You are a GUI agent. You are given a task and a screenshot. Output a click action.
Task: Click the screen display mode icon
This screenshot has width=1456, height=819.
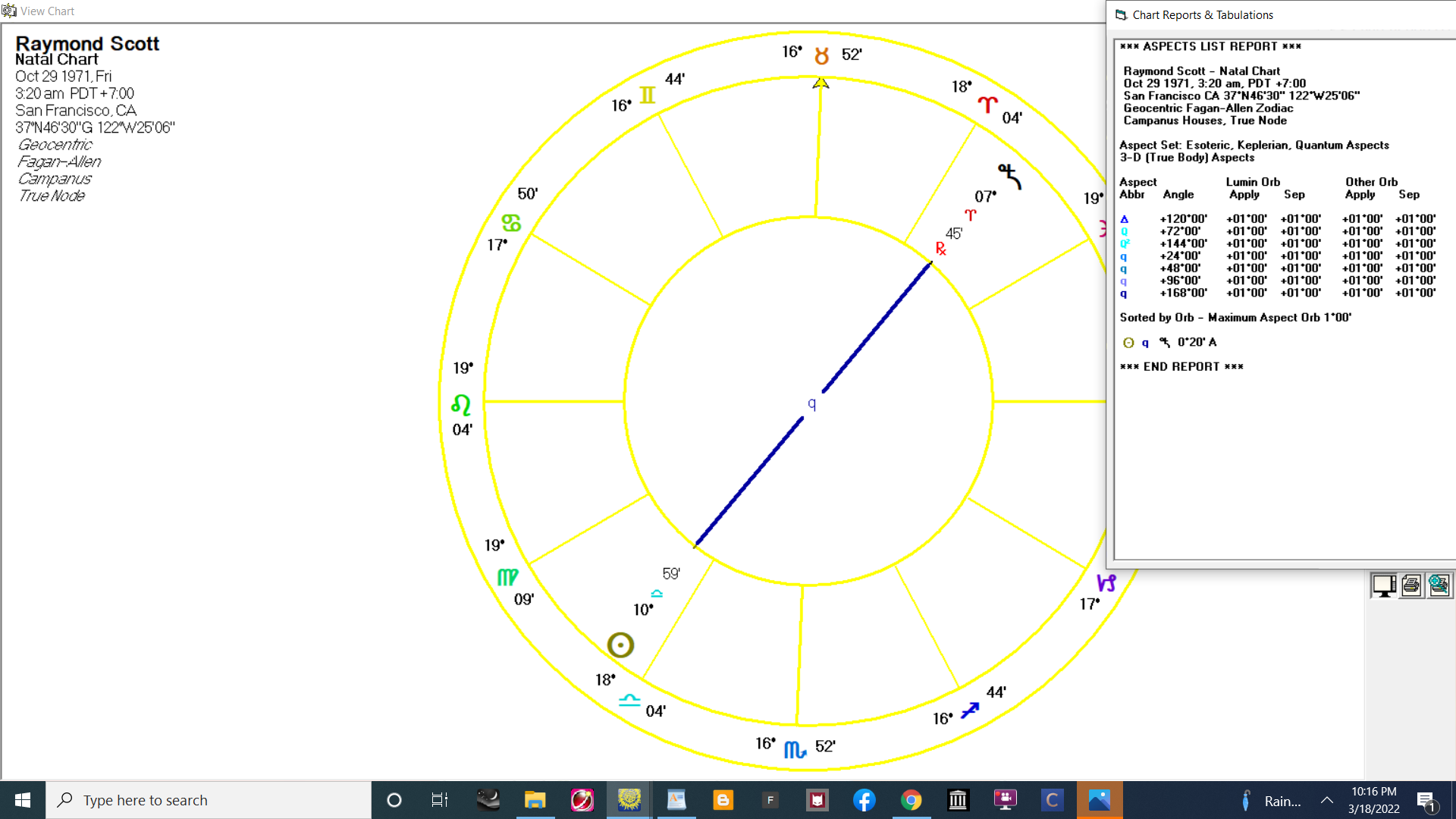coord(1384,585)
